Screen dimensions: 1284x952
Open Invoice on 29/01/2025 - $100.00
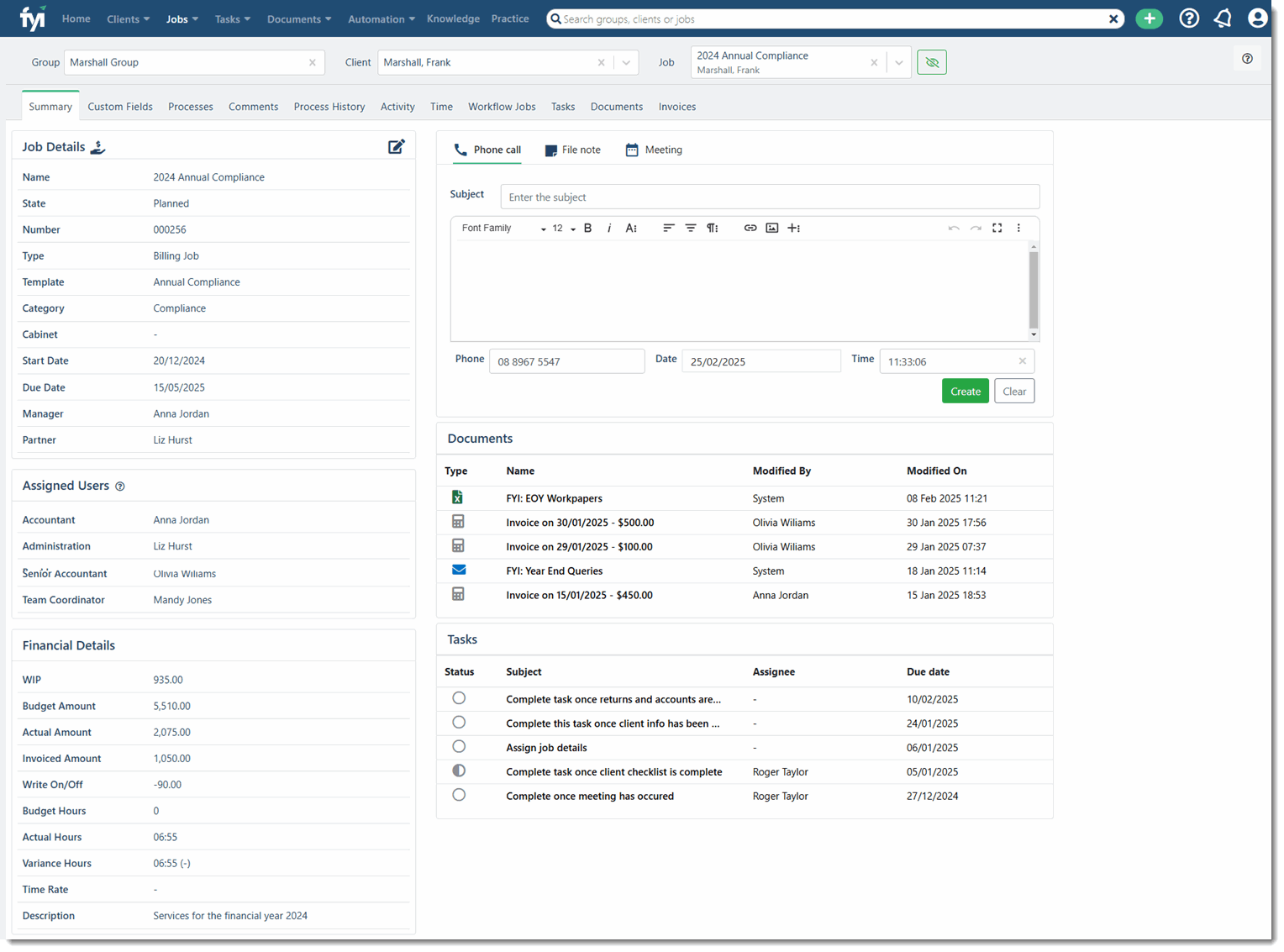point(579,547)
